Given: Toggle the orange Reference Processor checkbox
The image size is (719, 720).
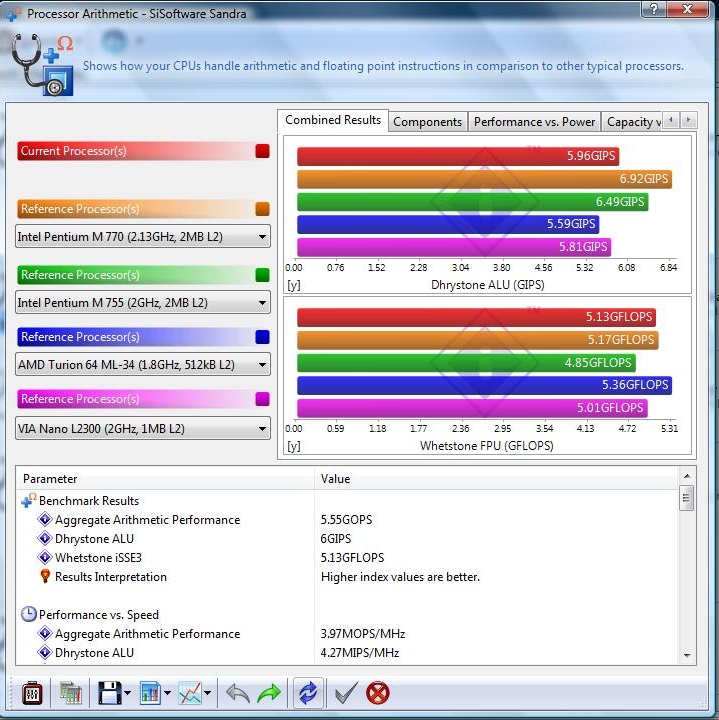Looking at the screenshot, I should 262,209.
